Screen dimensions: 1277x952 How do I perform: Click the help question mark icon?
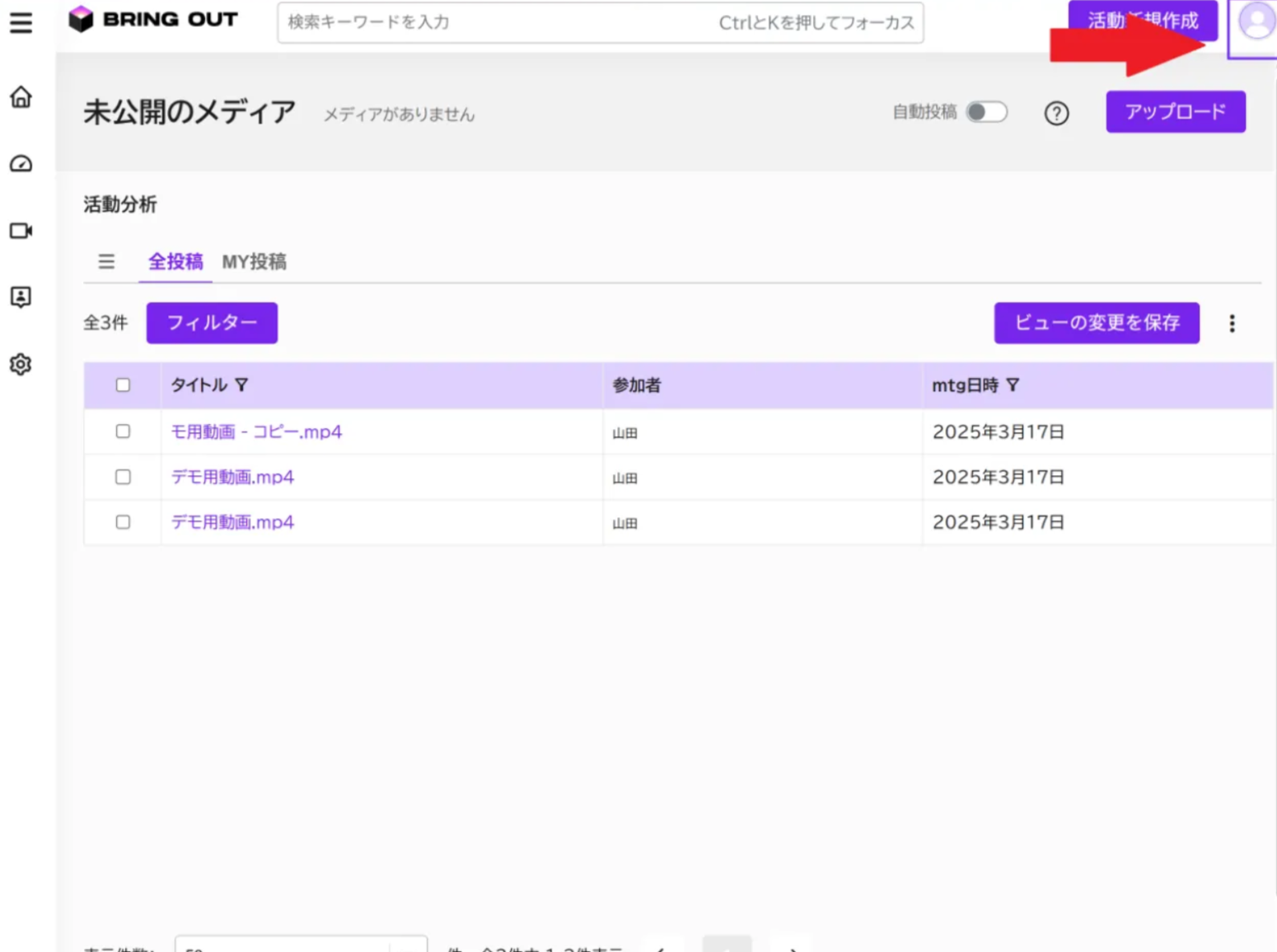pos(1056,113)
